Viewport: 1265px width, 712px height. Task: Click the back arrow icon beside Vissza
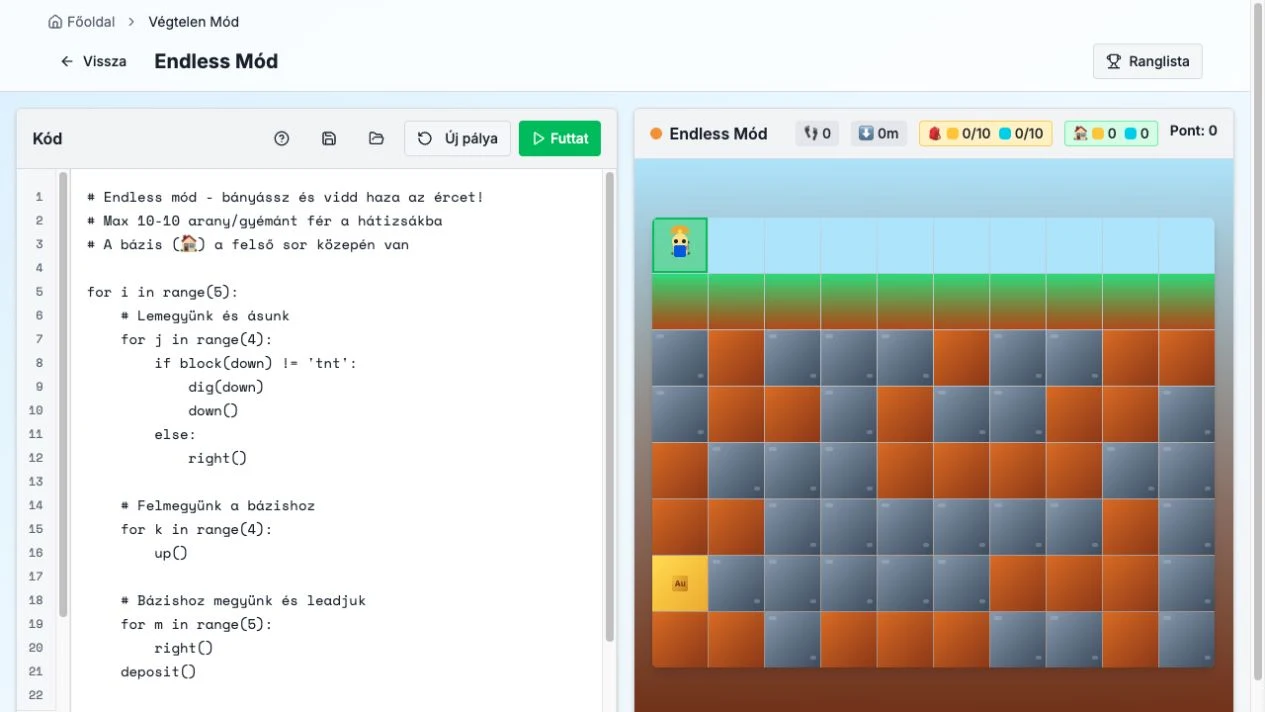[67, 61]
